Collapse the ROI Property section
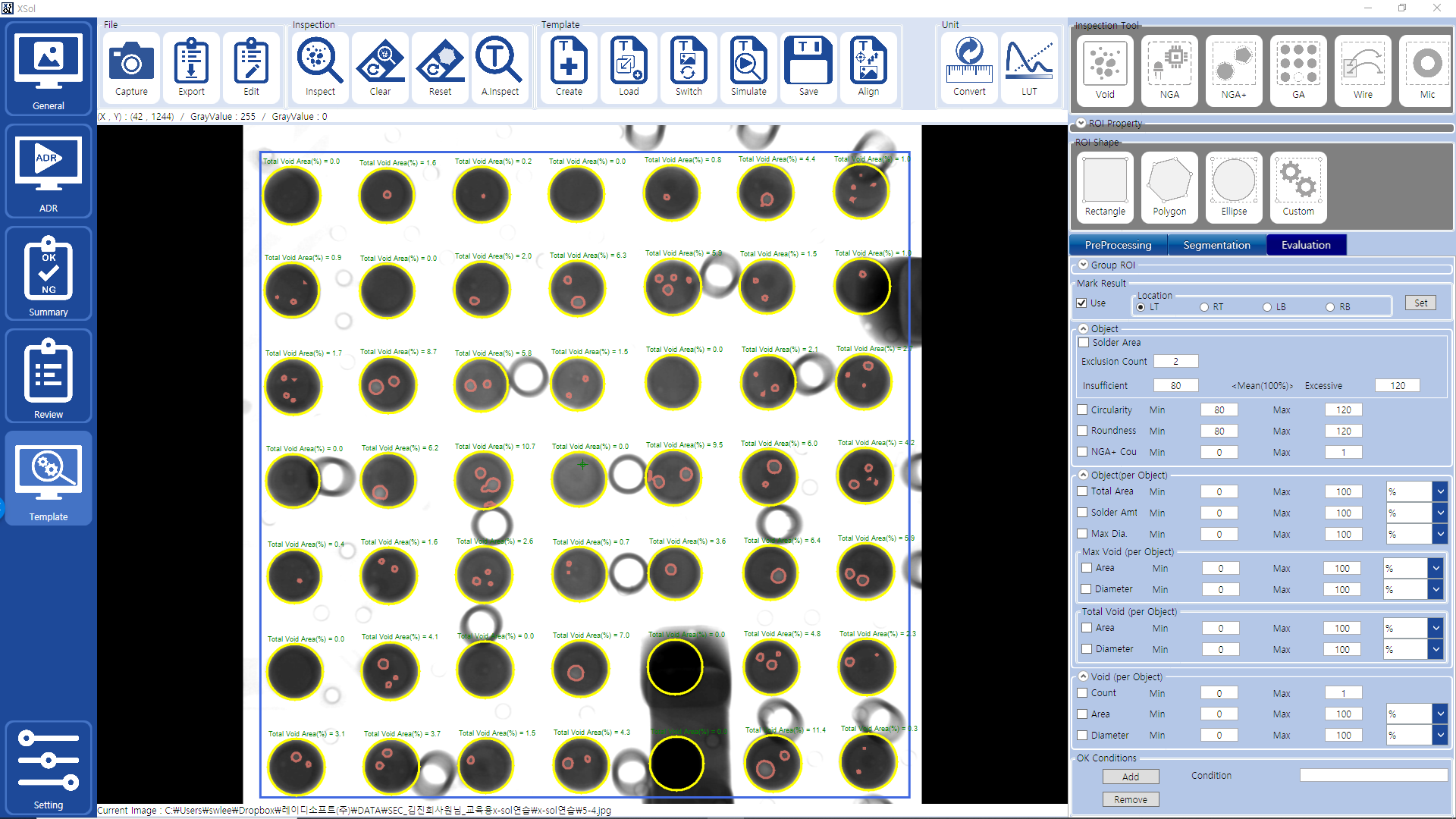Image resolution: width=1456 pixels, height=819 pixels. point(1081,123)
